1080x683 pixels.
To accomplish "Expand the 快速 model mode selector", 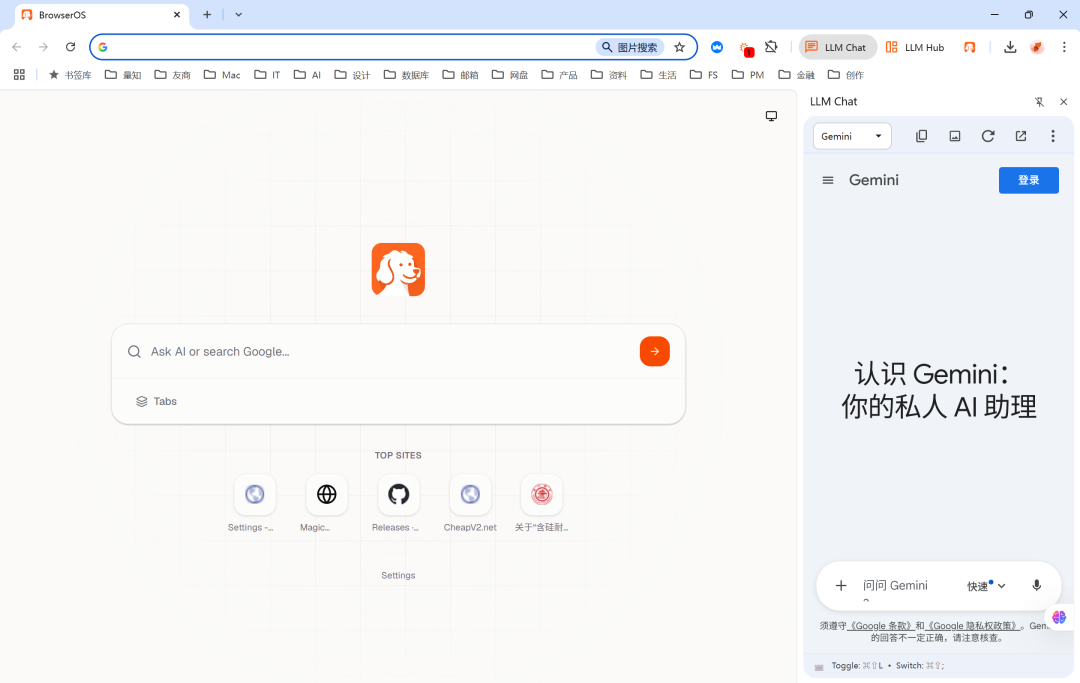I will (986, 586).
